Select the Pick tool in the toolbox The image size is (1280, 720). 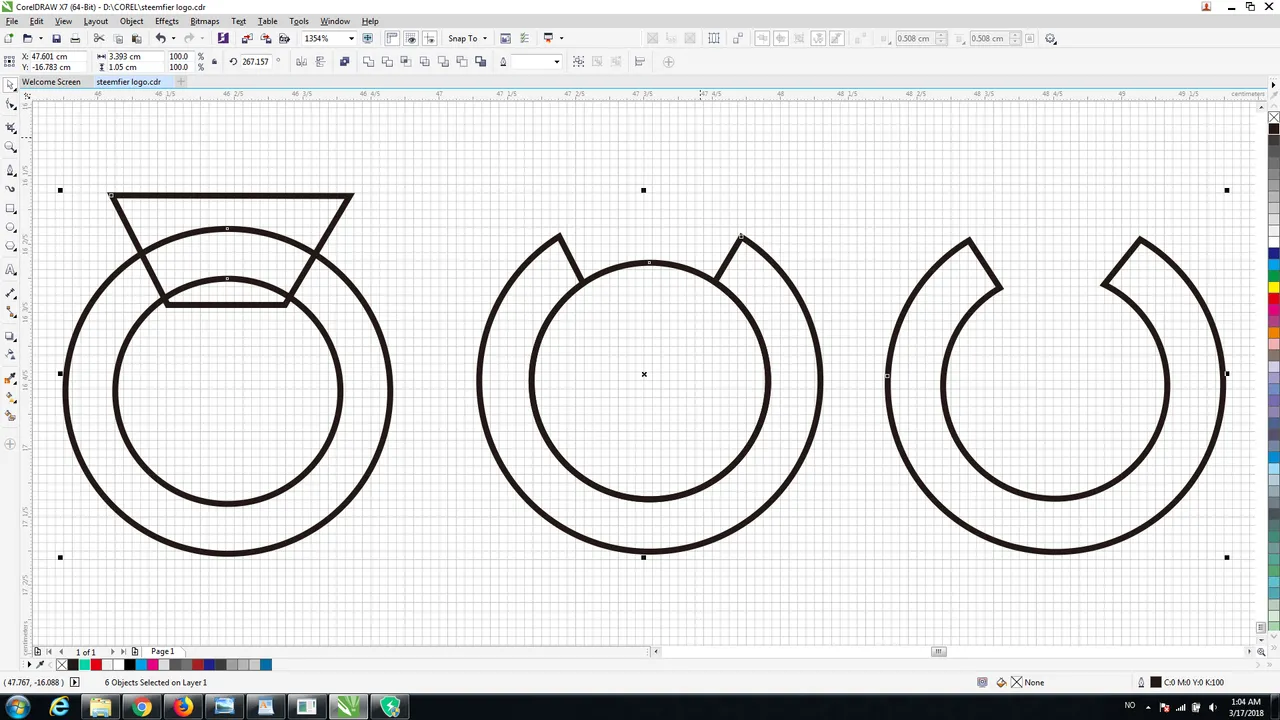point(12,85)
